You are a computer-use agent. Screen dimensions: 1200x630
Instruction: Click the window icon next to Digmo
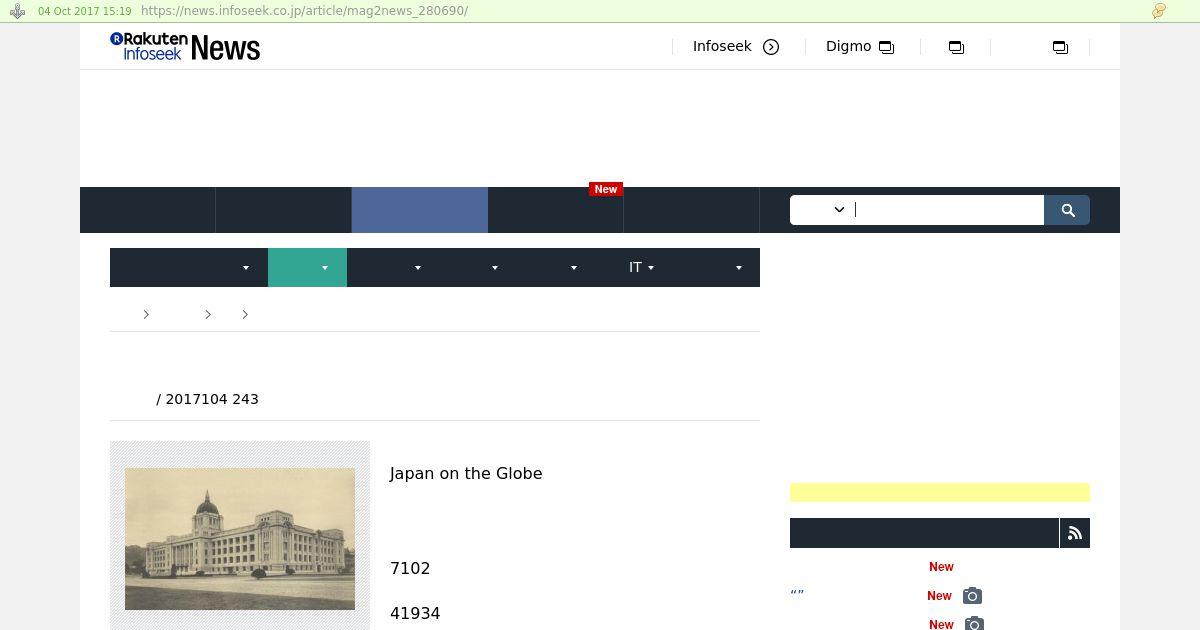coord(886,47)
